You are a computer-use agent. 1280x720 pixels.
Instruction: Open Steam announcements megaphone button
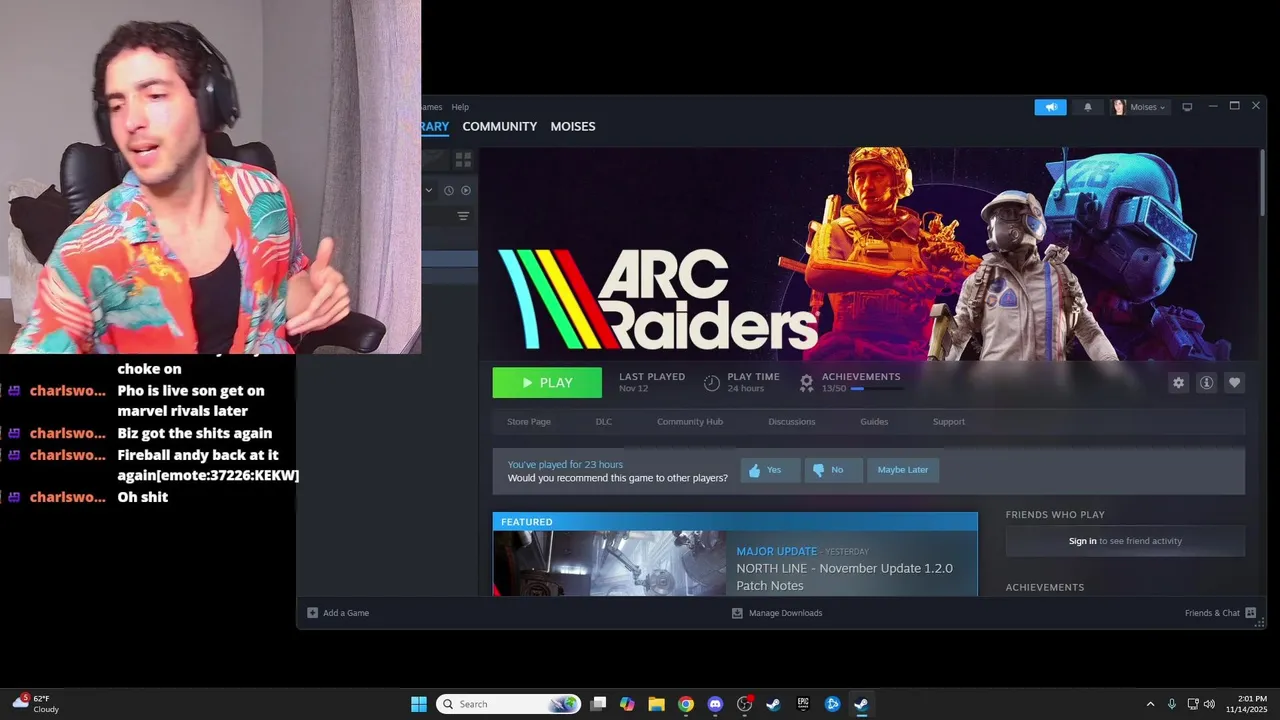pyautogui.click(x=1050, y=107)
